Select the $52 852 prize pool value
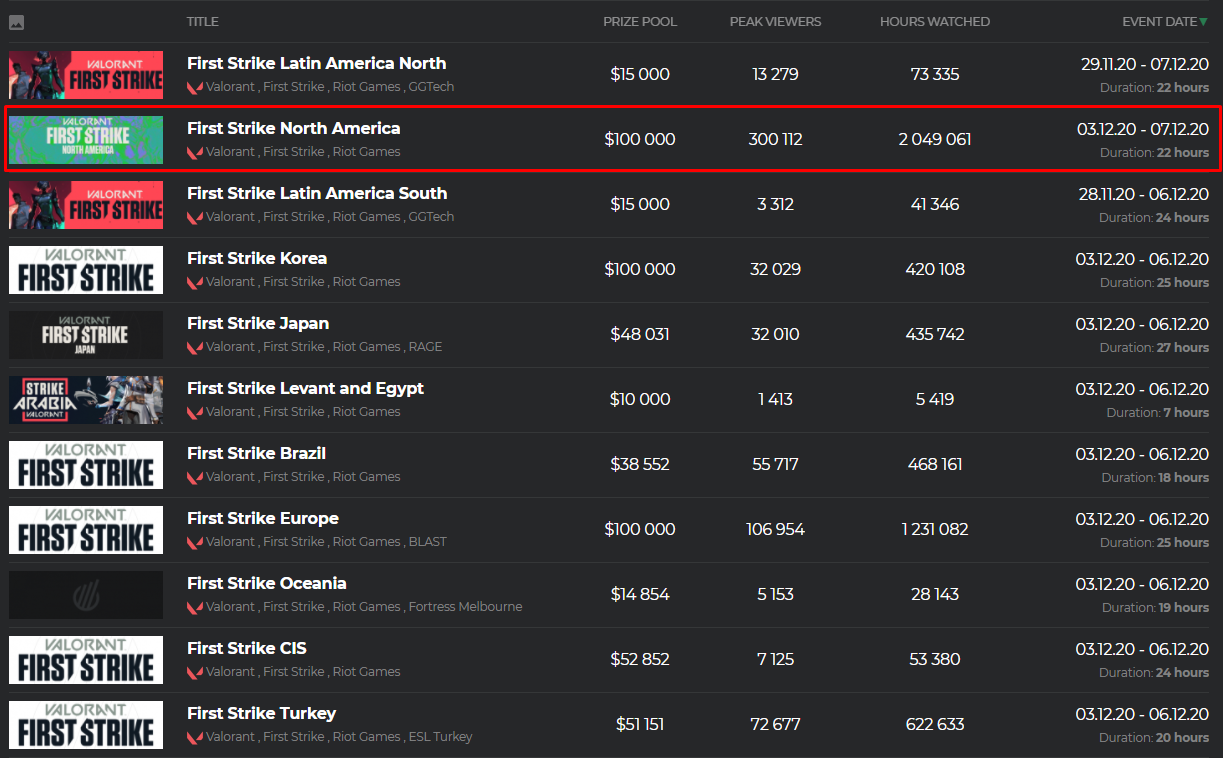The width and height of the screenshot is (1223, 758). point(640,659)
